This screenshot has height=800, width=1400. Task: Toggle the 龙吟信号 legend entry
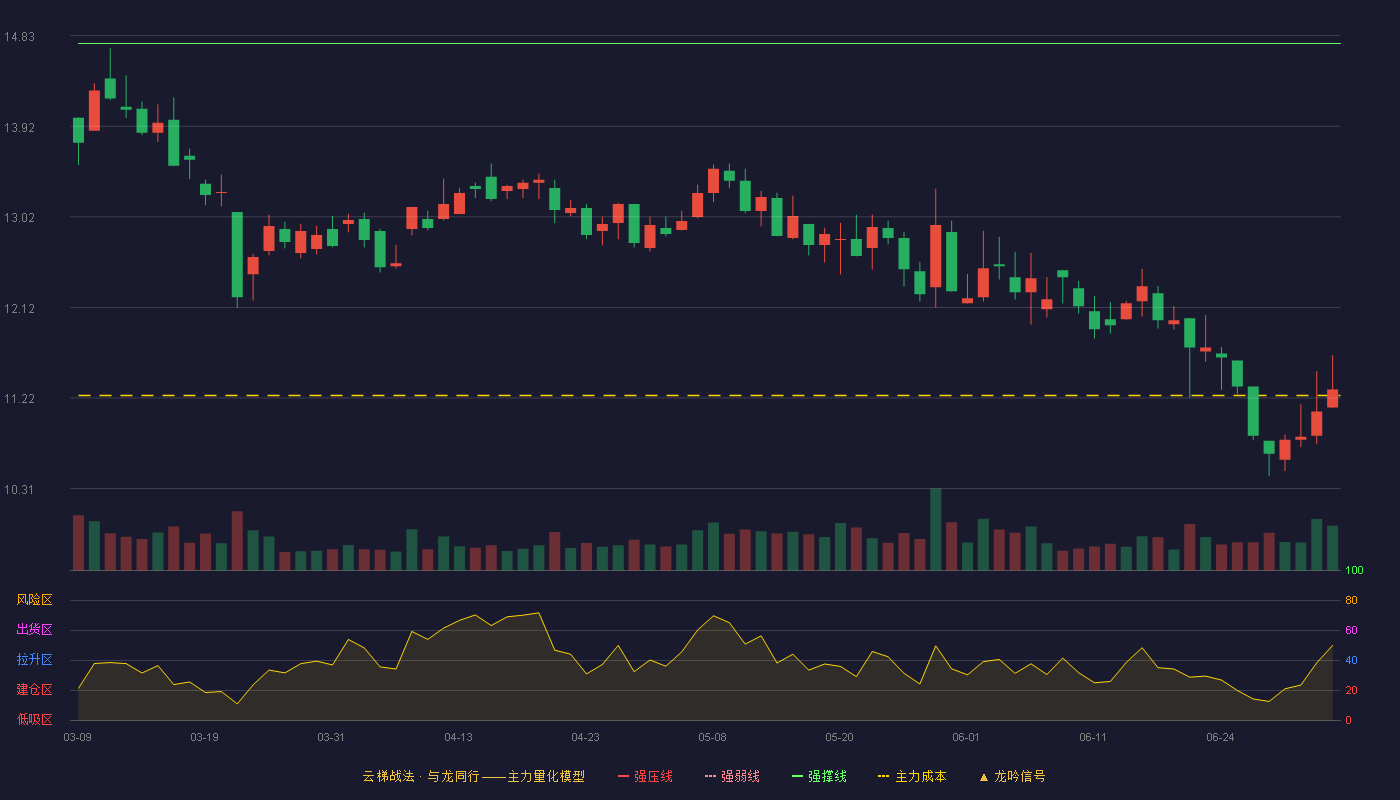pyautogui.click(x=1012, y=776)
